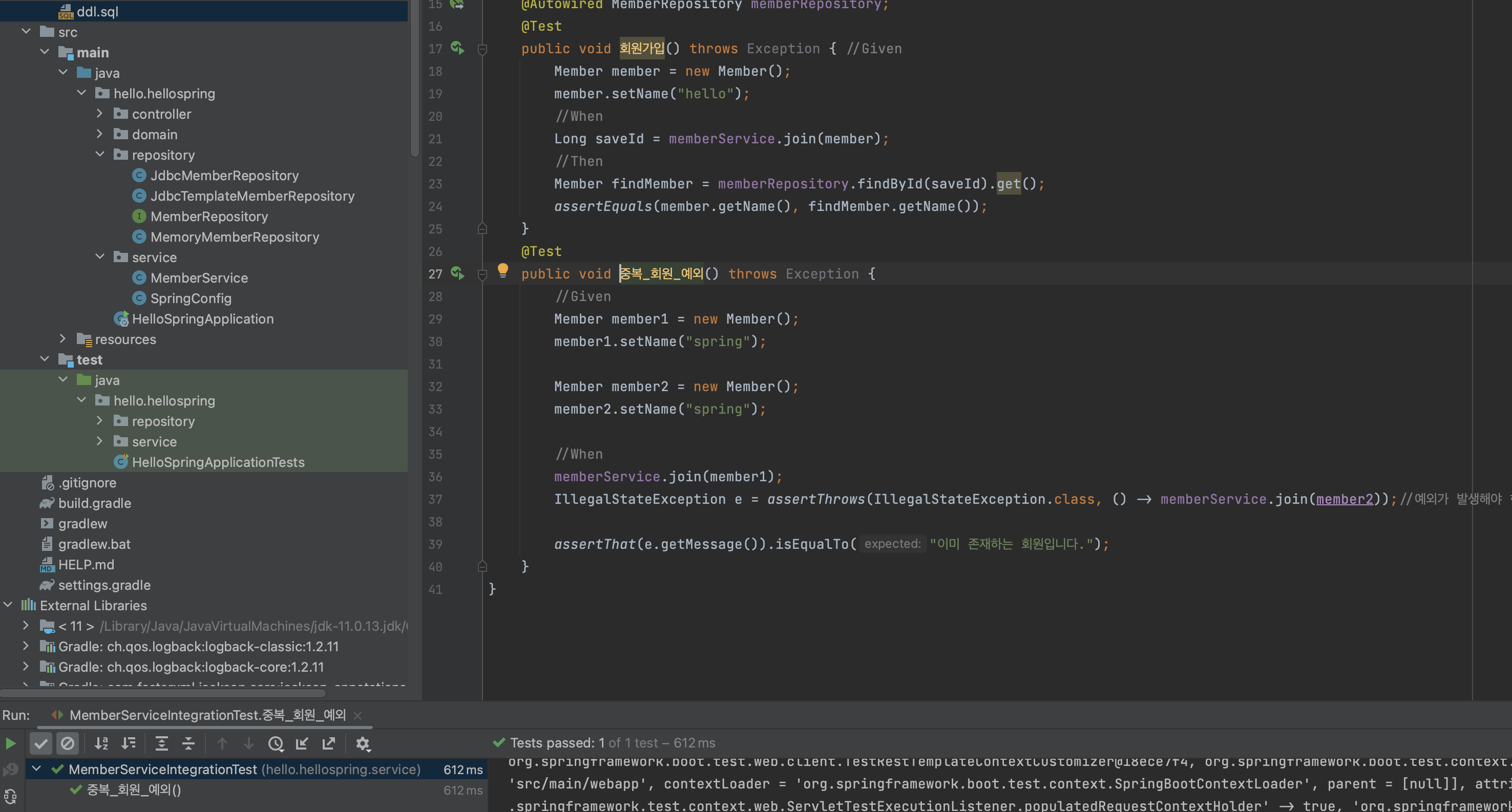
Task: Close MemberServiceIntegrationTest run tab
Action: (x=358, y=715)
